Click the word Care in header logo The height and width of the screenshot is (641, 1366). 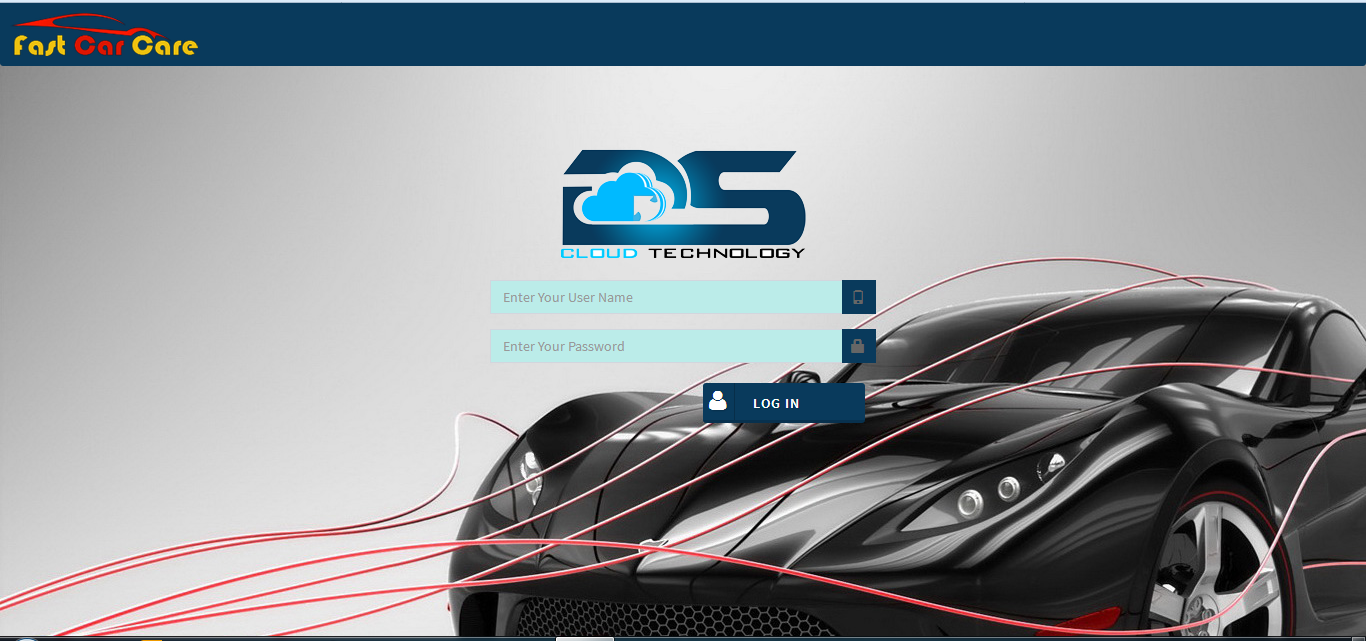coord(164,45)
